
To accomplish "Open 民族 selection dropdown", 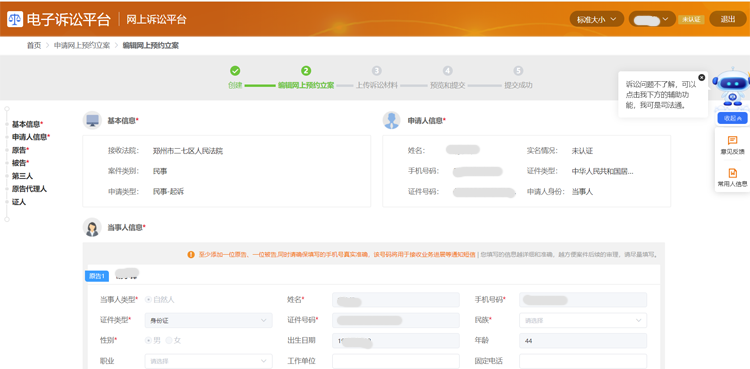I will [583, 320].
